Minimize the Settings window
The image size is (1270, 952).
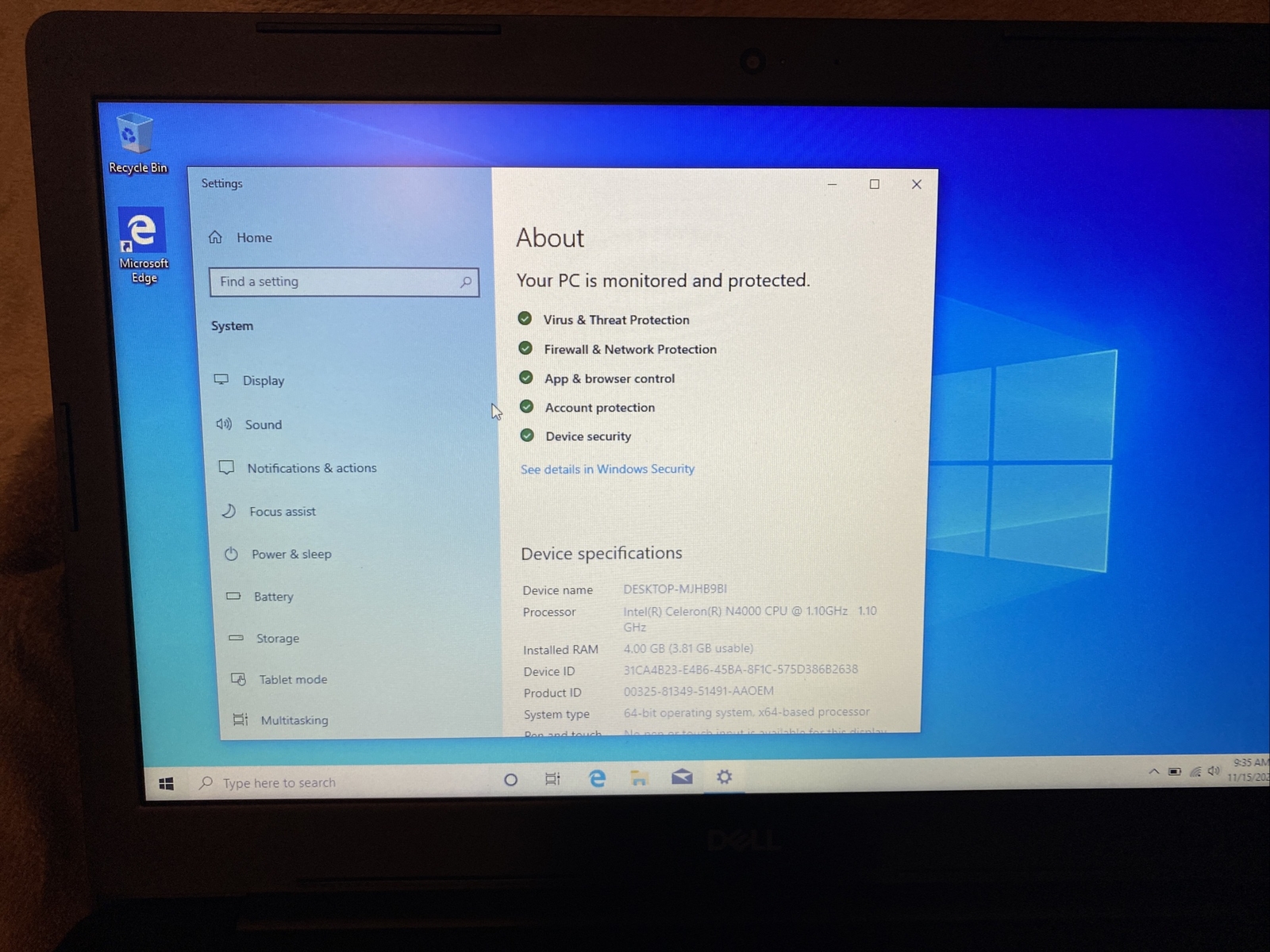tap(832, 184)
